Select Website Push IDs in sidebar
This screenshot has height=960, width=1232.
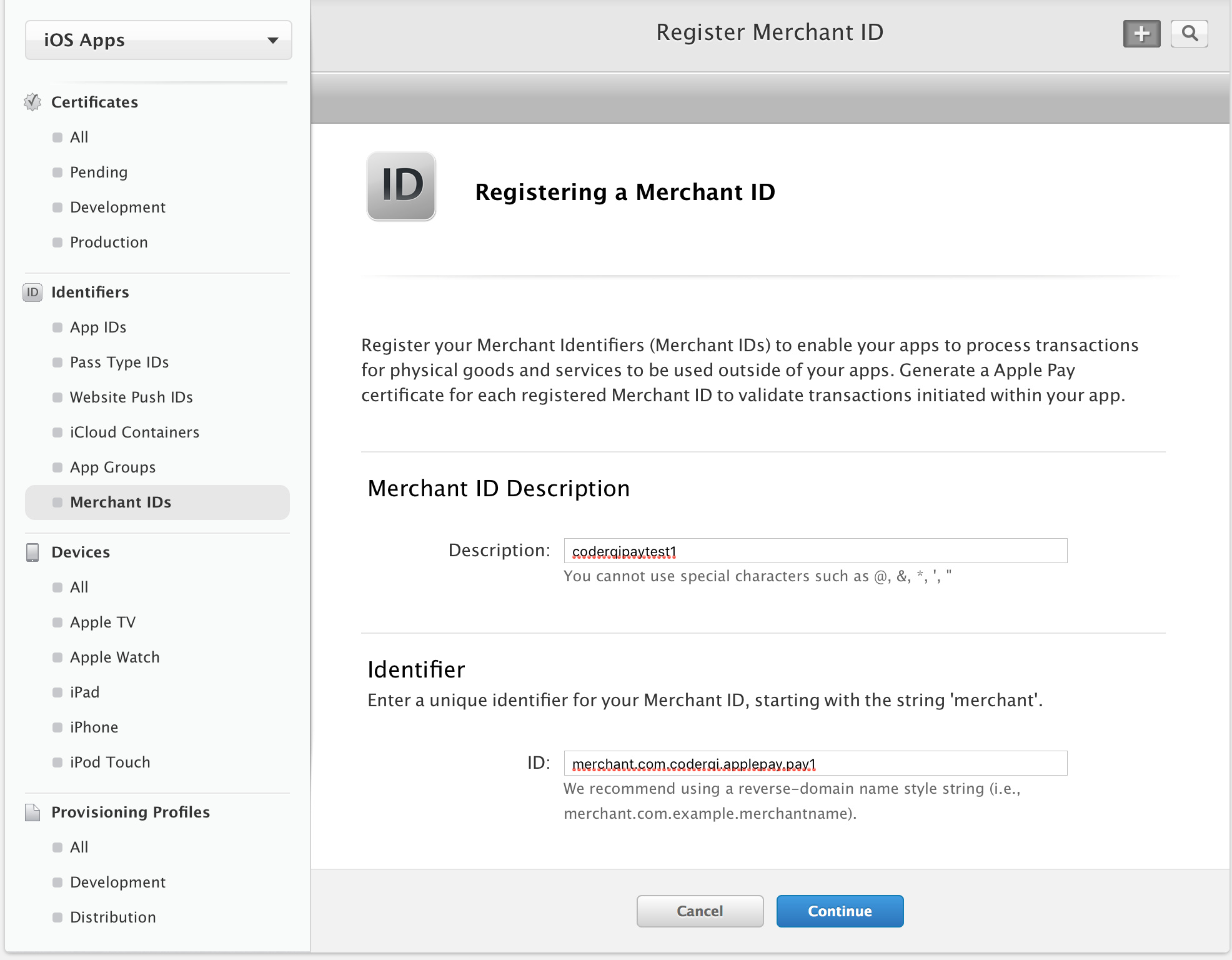[x=131, y=397]
